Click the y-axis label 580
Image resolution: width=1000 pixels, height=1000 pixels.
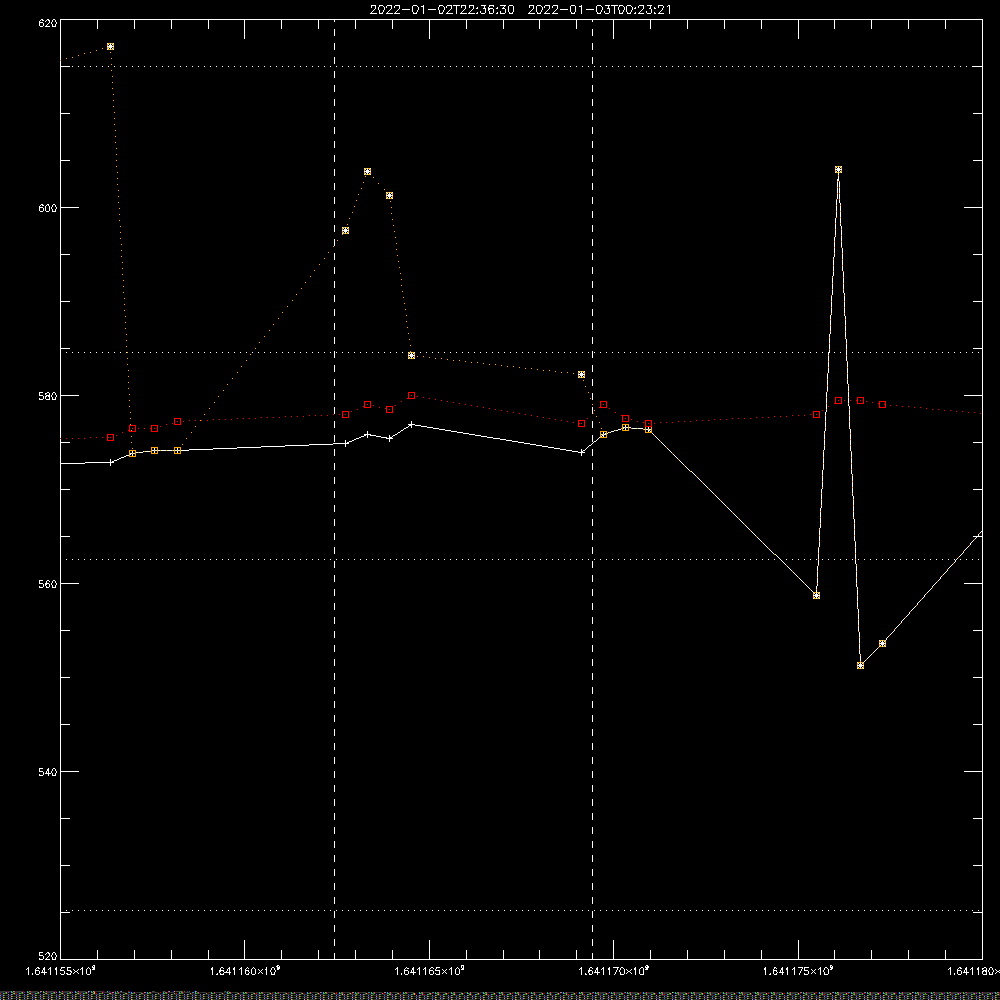coord(48,395)
